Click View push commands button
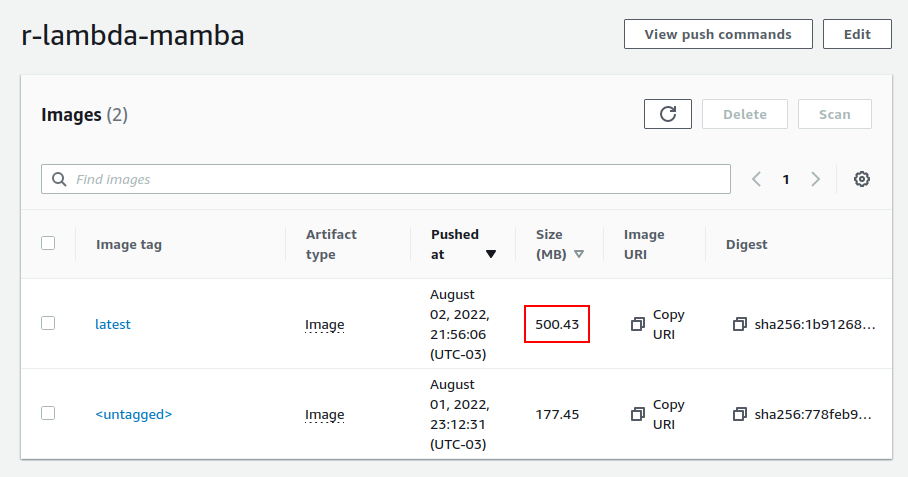This screenshot has width=908, height=477. click(718, 34)
